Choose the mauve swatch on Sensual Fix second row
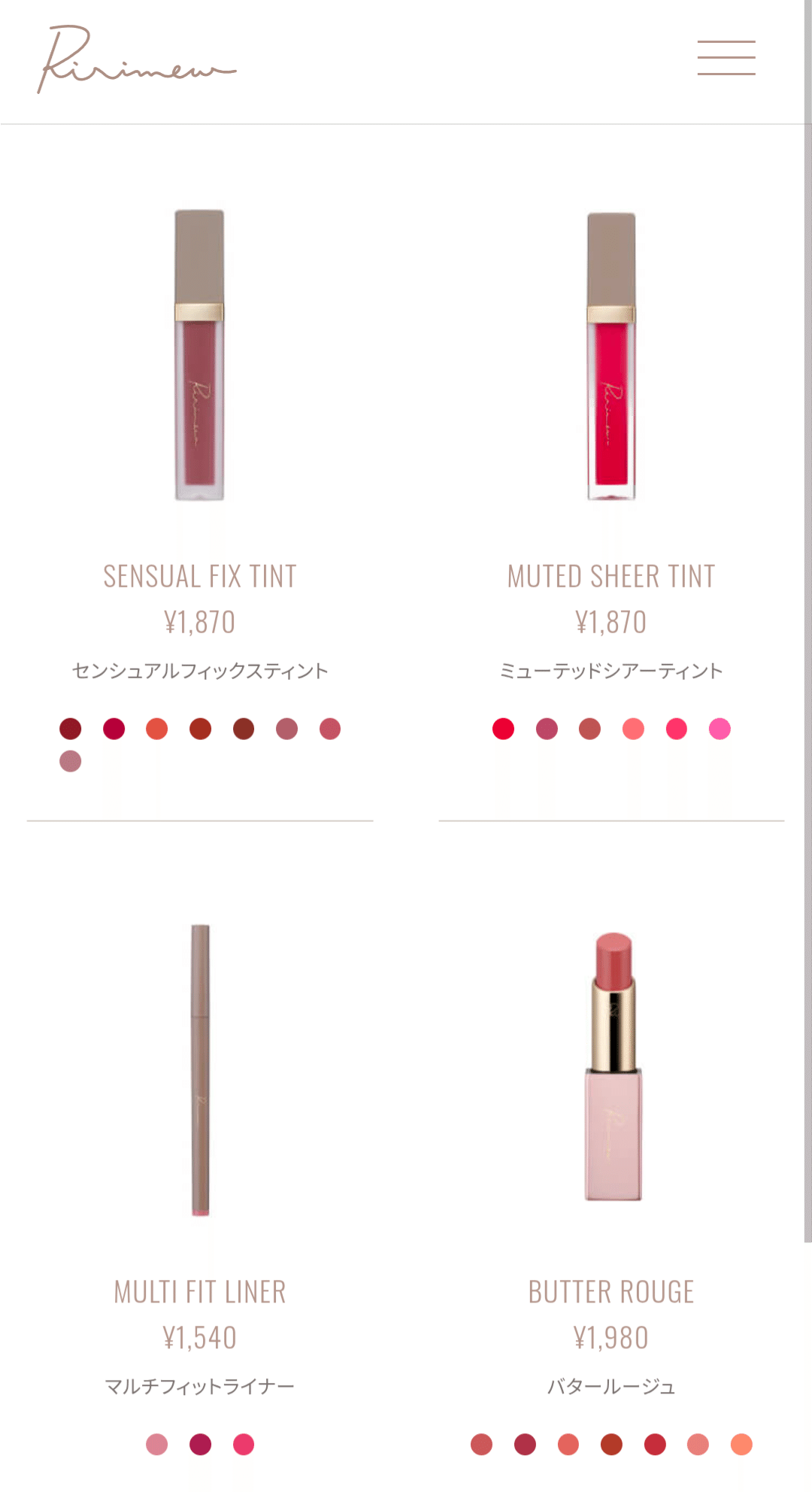 [x=71, y=761]
